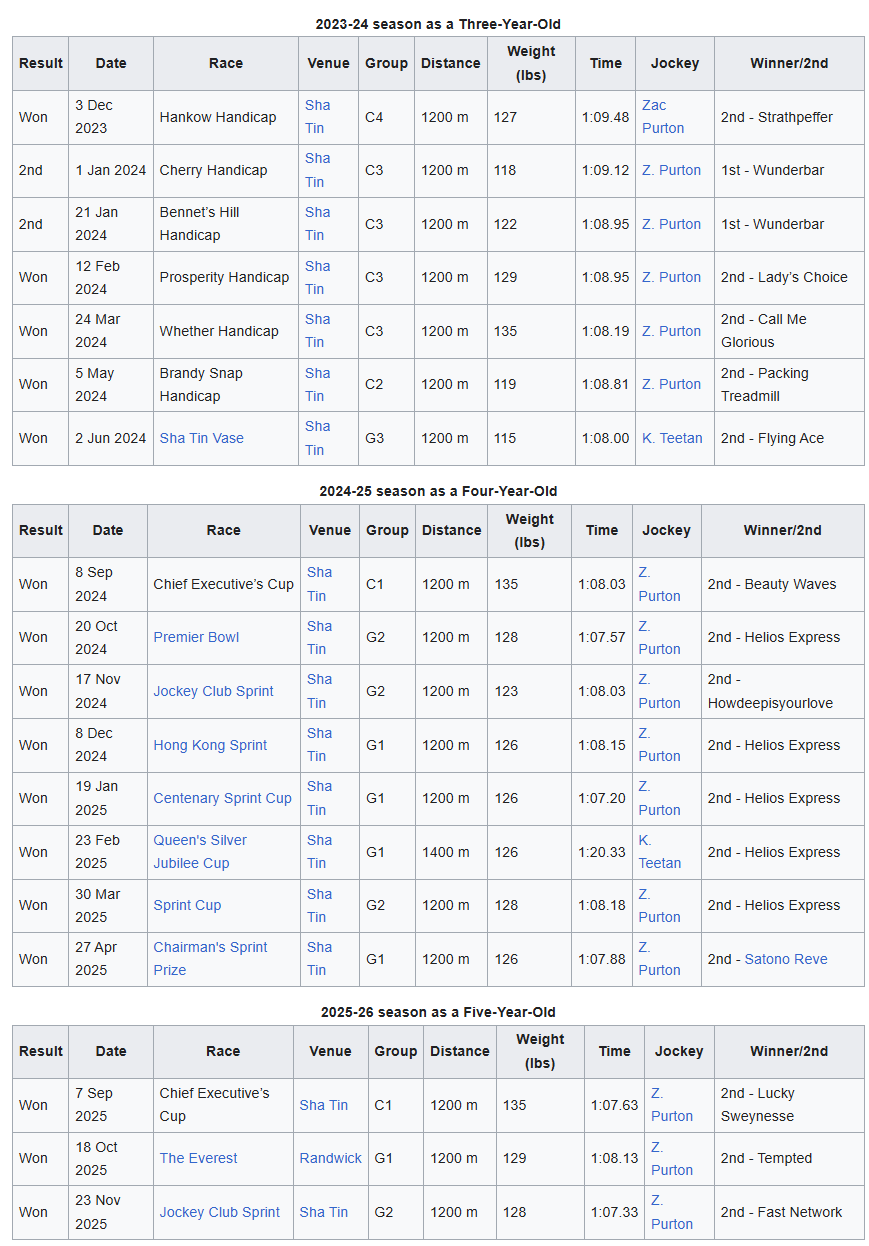
Task: Click the '2nd - Packing Treadmill' cell
Action: coord(789,384)
